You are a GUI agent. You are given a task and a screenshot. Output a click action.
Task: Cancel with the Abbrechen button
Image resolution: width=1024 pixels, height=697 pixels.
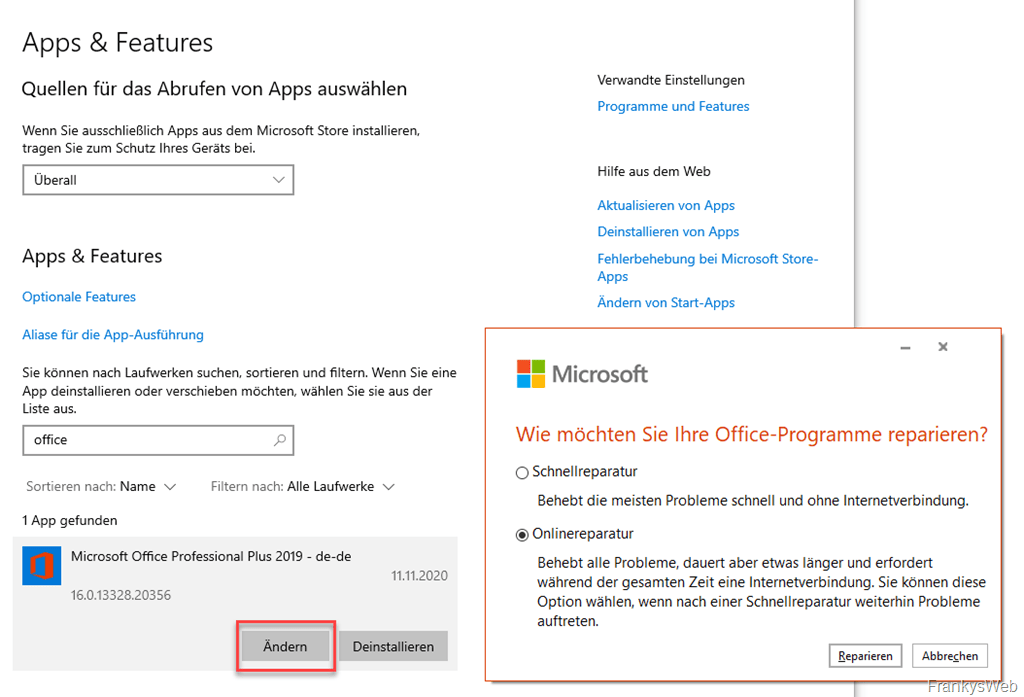[x=950, y=656]
